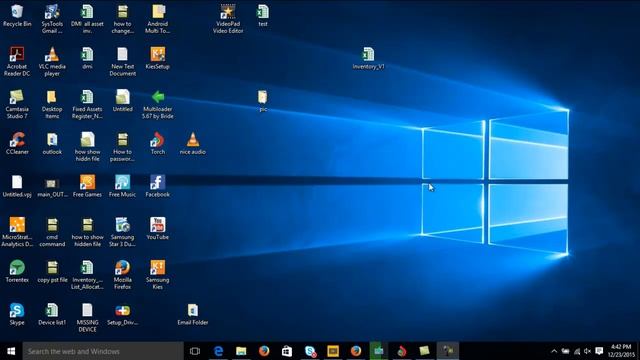
Task: Open the Facebook desktop shortcut
Action: pos(158,186)
